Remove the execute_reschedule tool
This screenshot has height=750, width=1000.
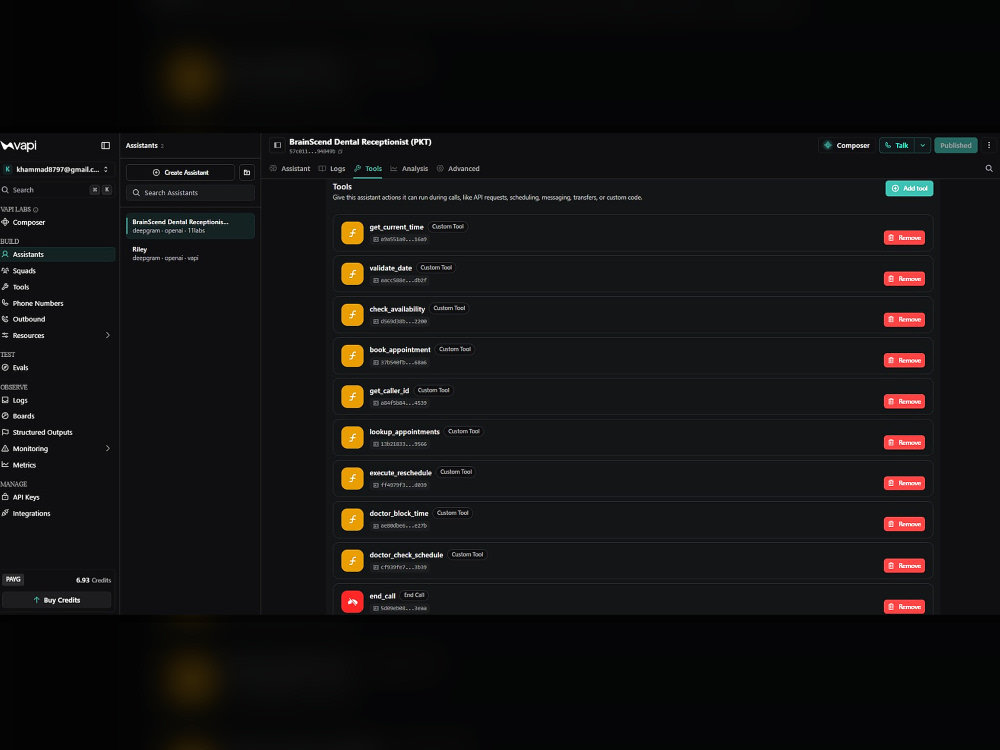904,483
